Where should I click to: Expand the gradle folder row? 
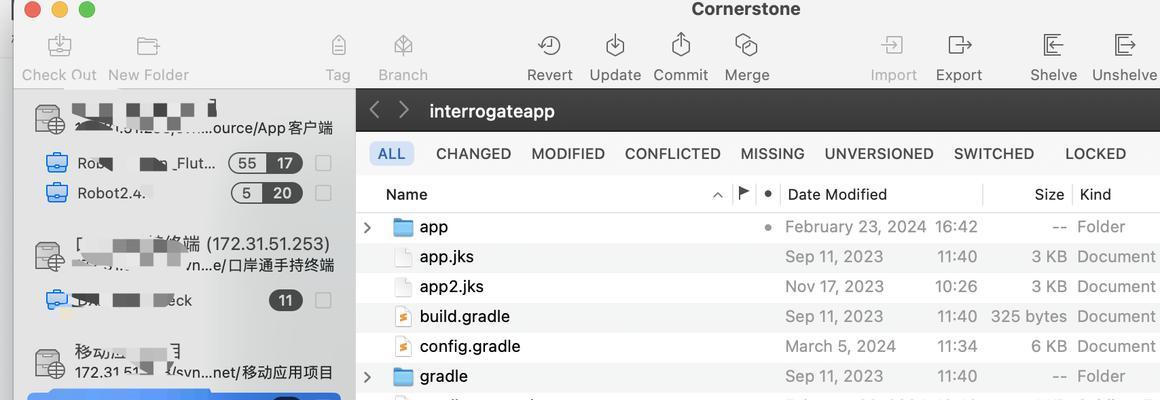click(x=368, y=376)
